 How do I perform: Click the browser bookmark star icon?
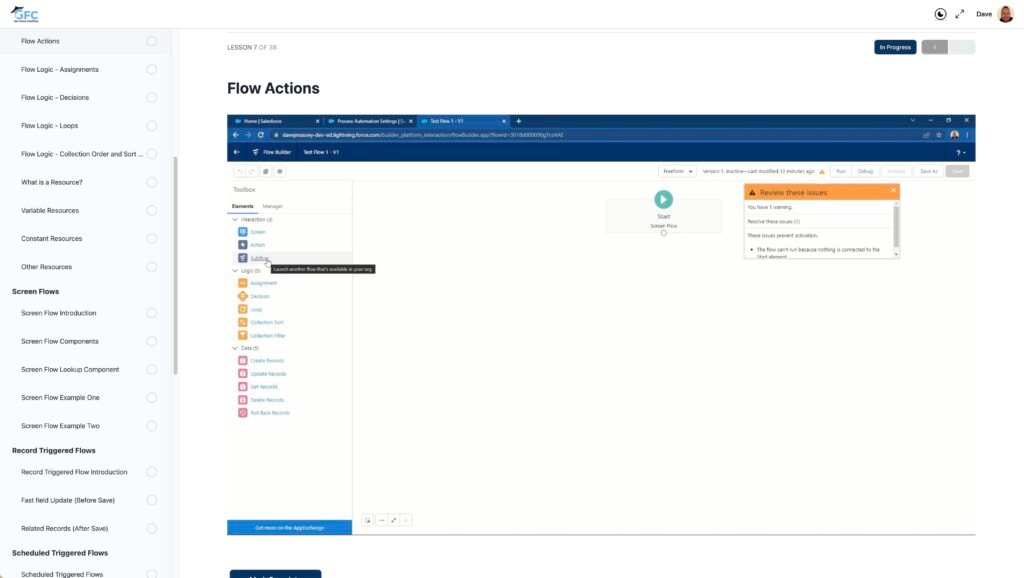939,135
